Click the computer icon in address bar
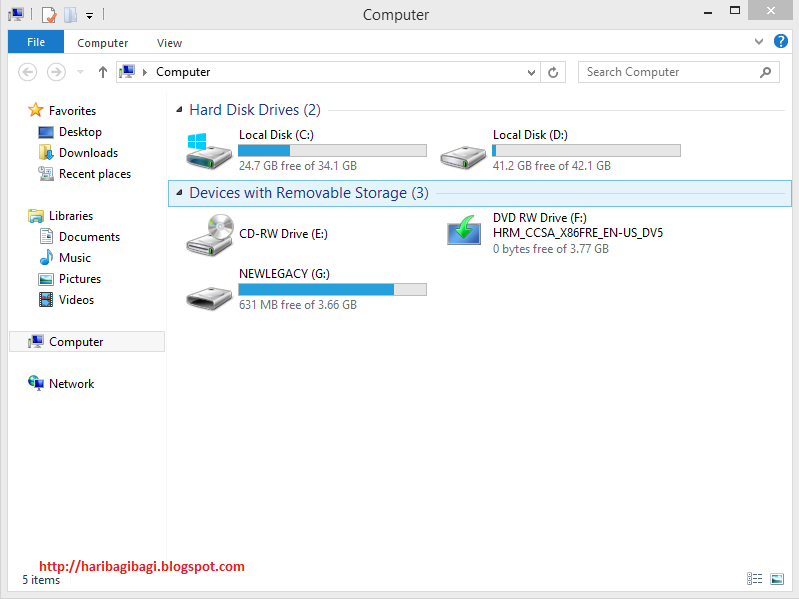The image size is (799, 599). tap(127, 72)
